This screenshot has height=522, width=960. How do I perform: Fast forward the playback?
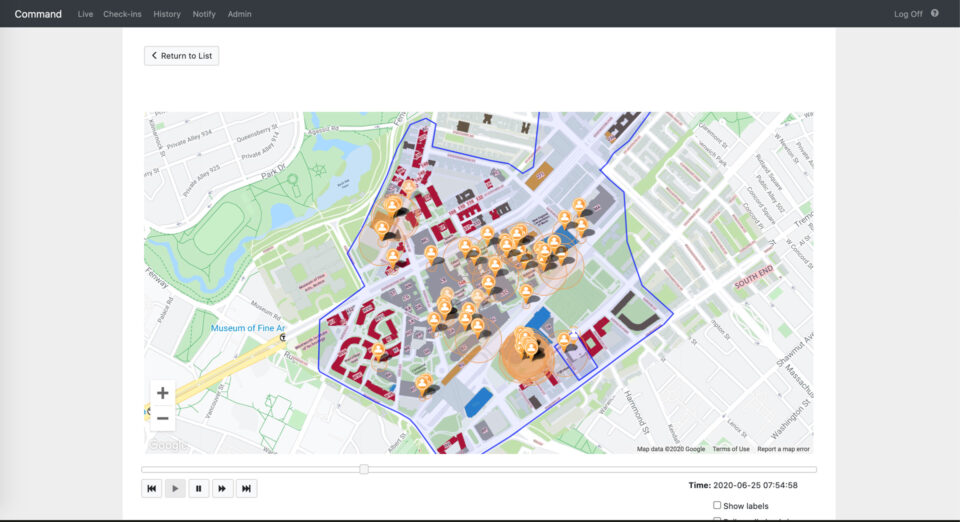[x=222, y=488]
